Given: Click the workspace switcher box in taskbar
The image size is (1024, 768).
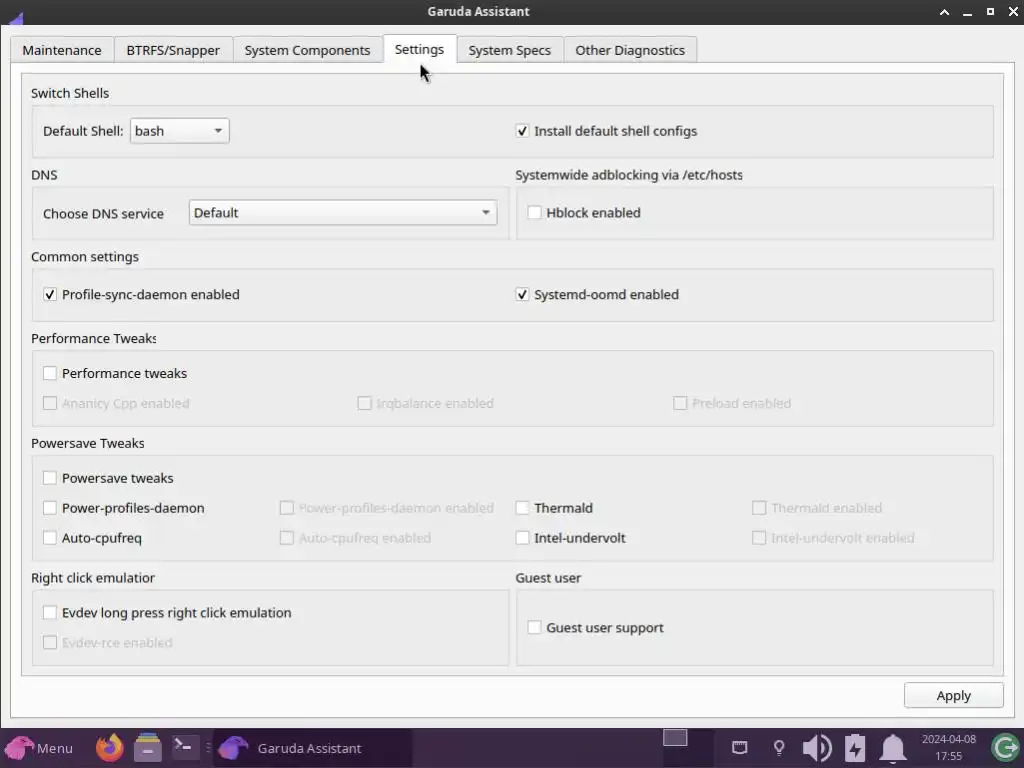Looking at the screenshot, I should click(675, 738).
